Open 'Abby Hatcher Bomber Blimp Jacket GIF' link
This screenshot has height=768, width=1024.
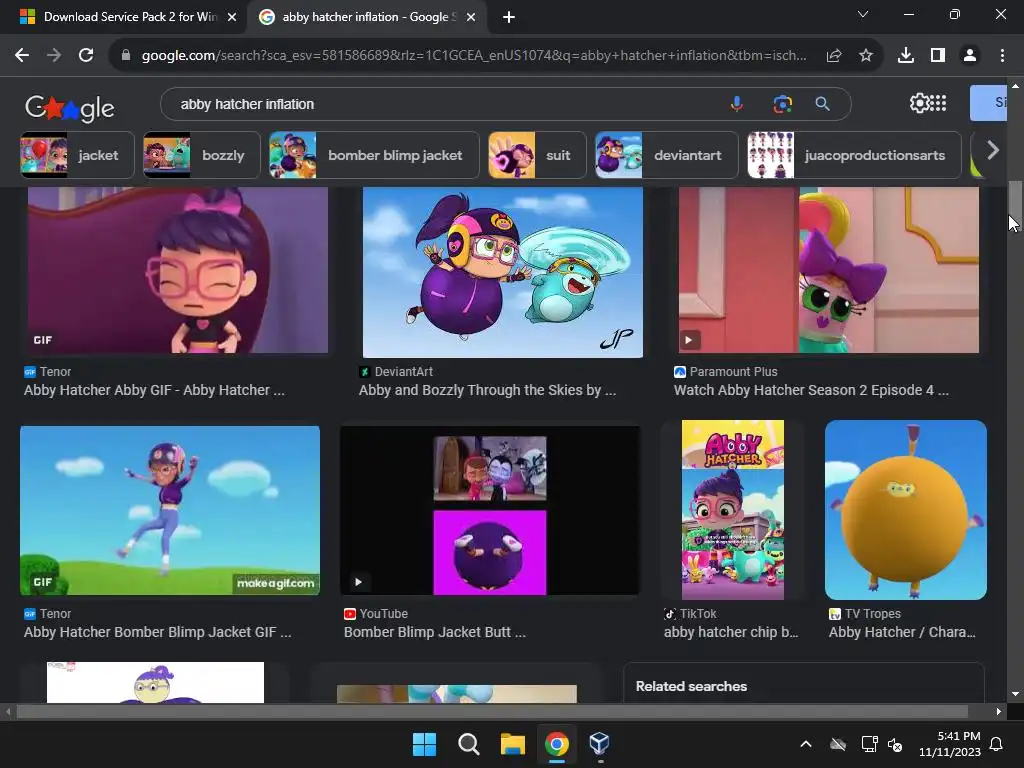click(x=157, y=632)
